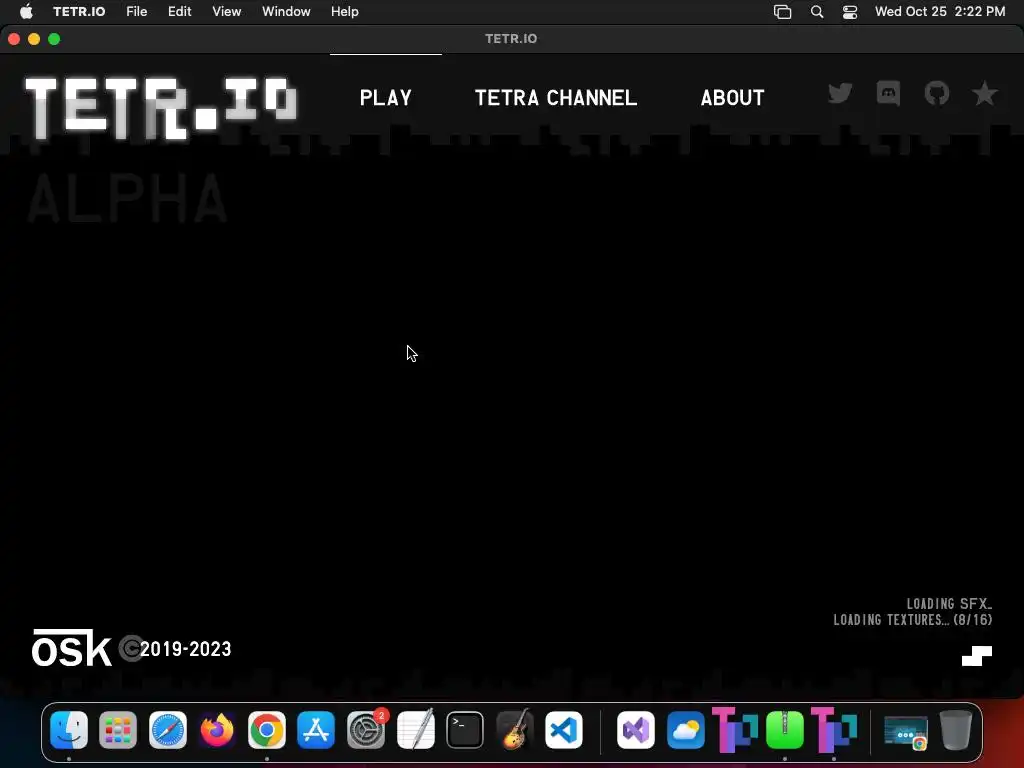Open Stage Manager icon in menu bar
Viewport: 1024px width, 768px height.
click(782, 11)
